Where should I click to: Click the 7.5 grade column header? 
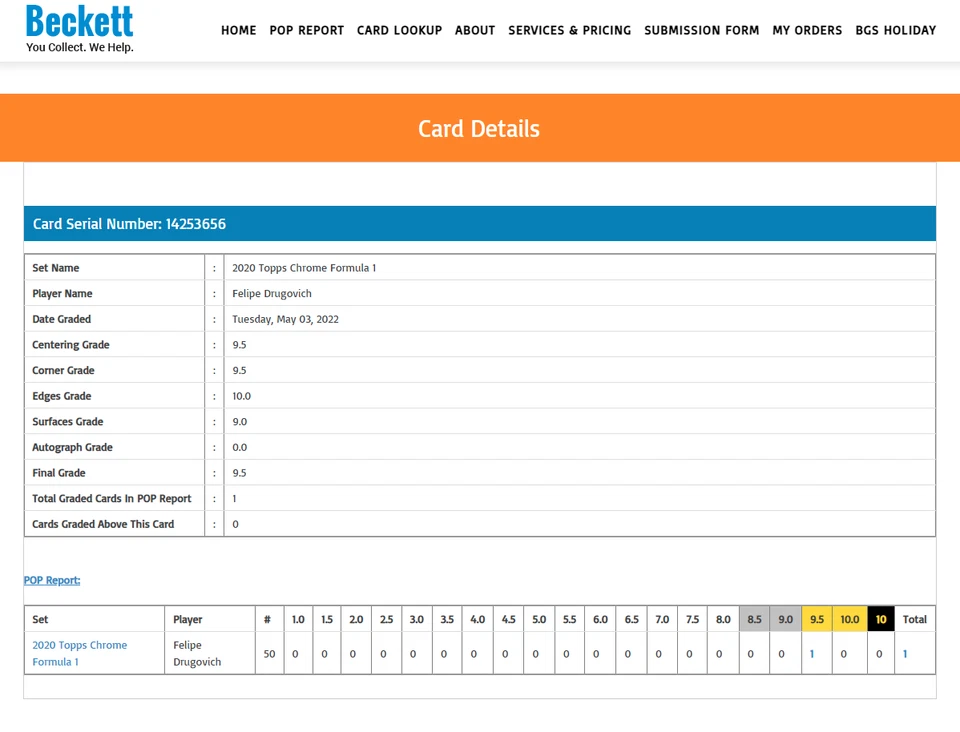(692, 619)
